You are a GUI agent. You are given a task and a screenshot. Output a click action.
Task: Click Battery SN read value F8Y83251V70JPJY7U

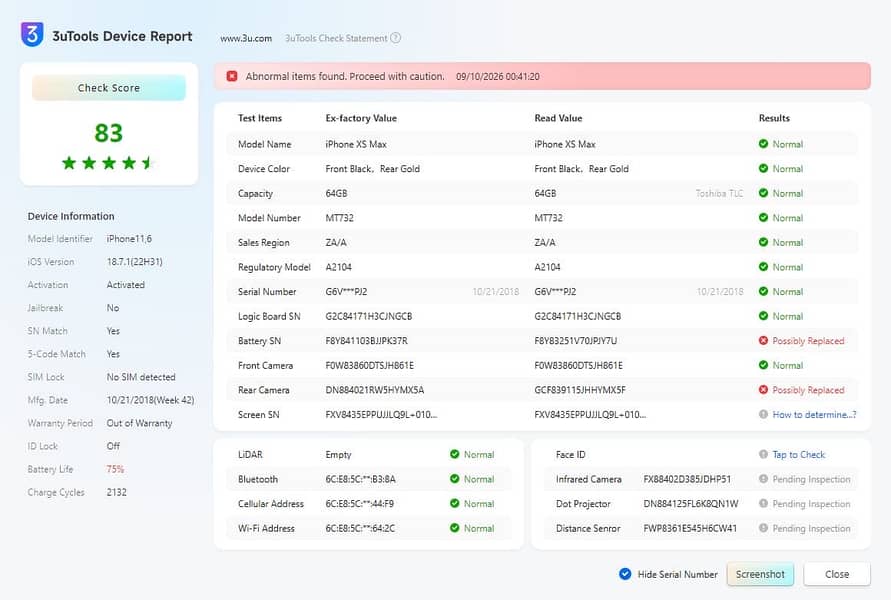pos(576,341)
